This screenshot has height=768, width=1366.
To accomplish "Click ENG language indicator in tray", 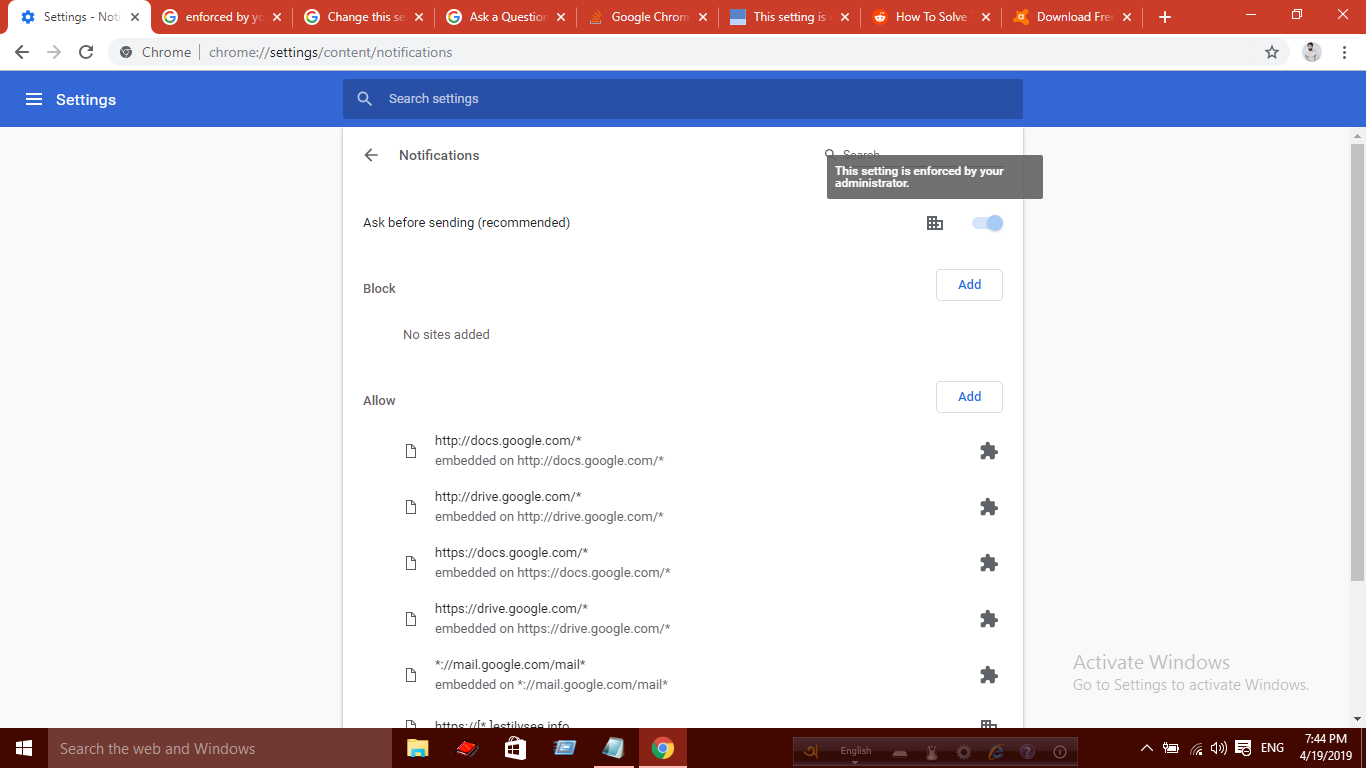I will [1272, 748].
